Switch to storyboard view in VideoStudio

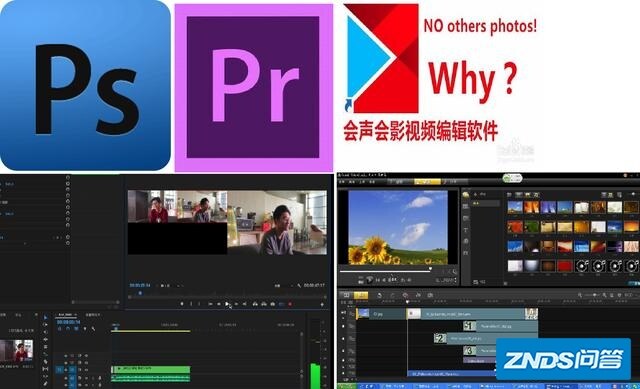click(x=346, y=295)
